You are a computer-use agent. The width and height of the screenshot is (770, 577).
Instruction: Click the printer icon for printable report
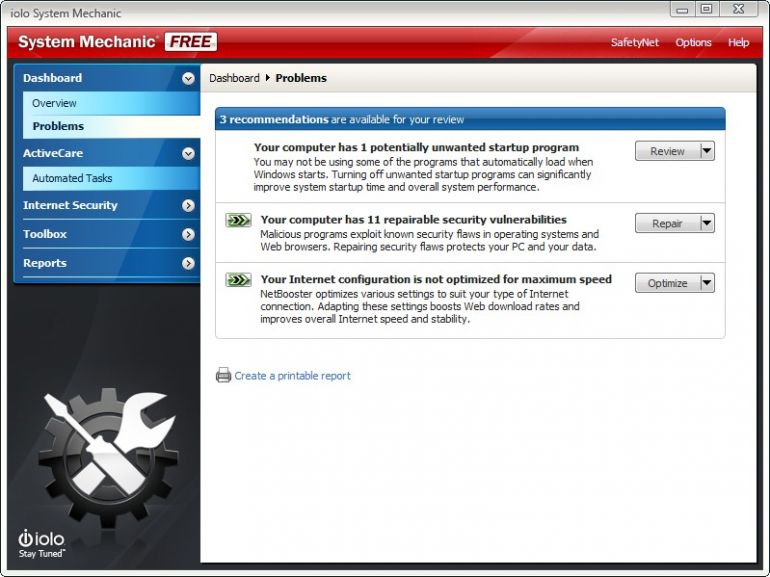pos(223,375)
